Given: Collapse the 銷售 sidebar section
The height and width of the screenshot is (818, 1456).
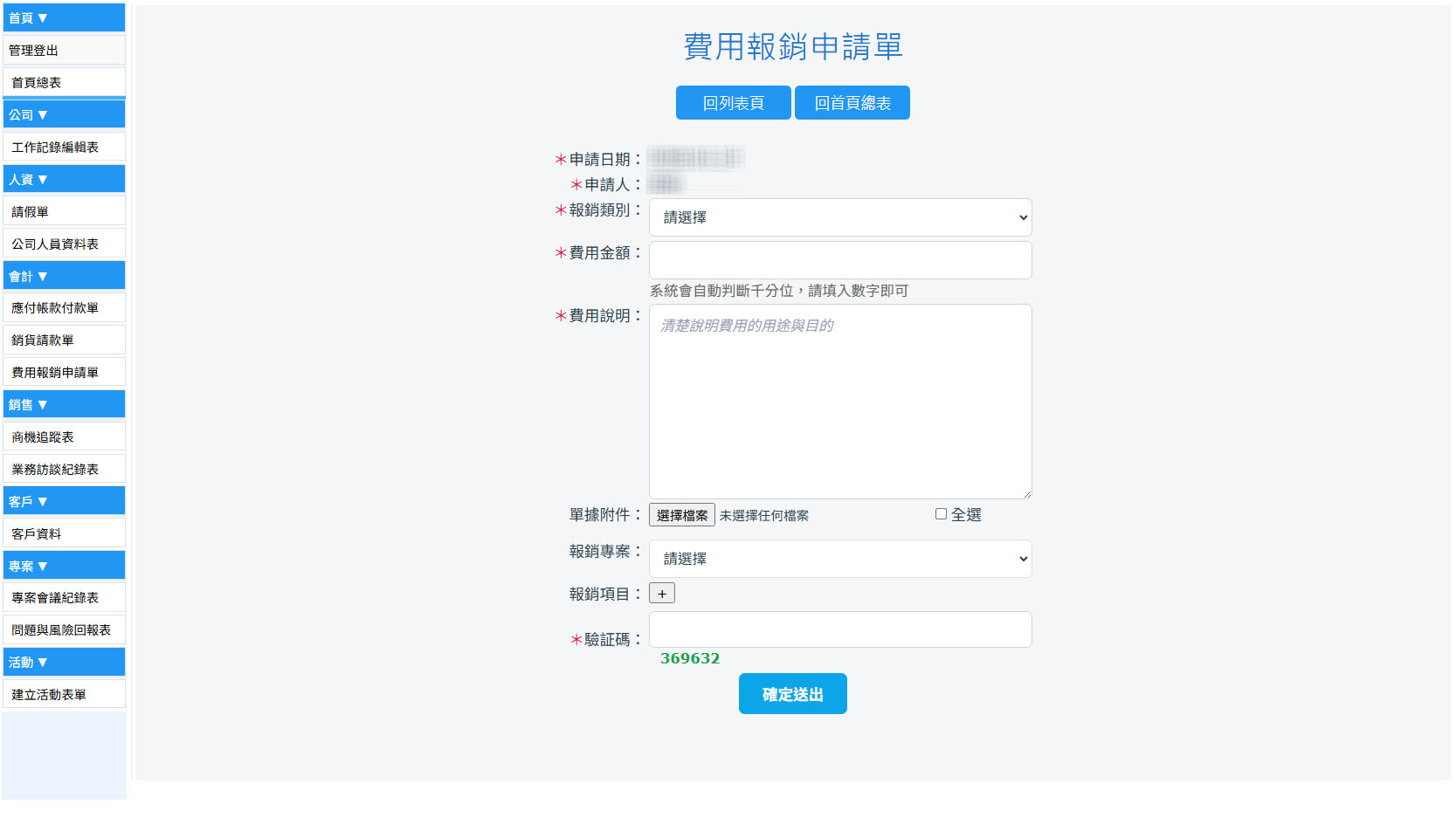Looking at the screenshot, I should [x=64, y=404].
